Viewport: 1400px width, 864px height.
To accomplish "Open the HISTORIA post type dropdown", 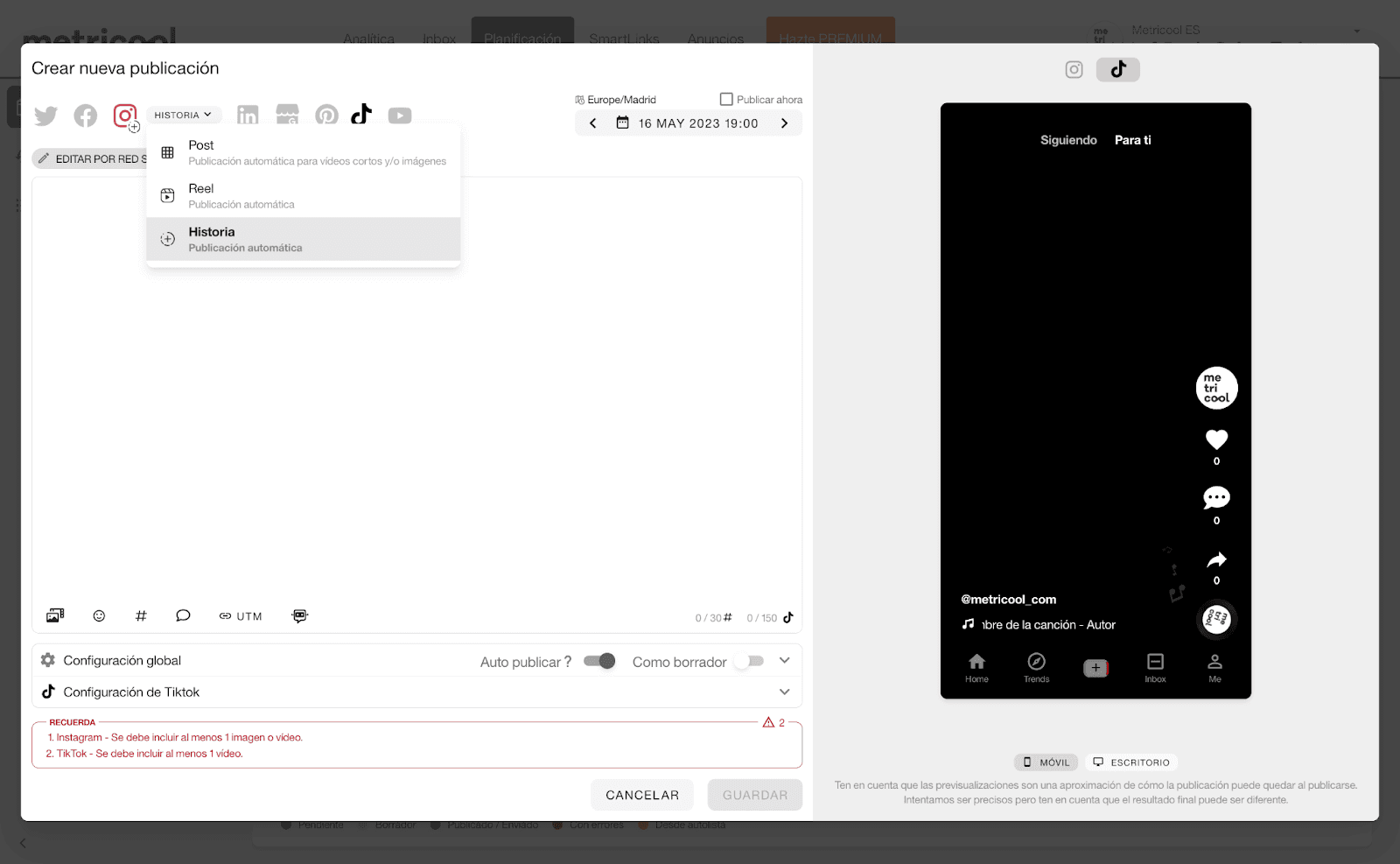I will [x=183, y=116].
